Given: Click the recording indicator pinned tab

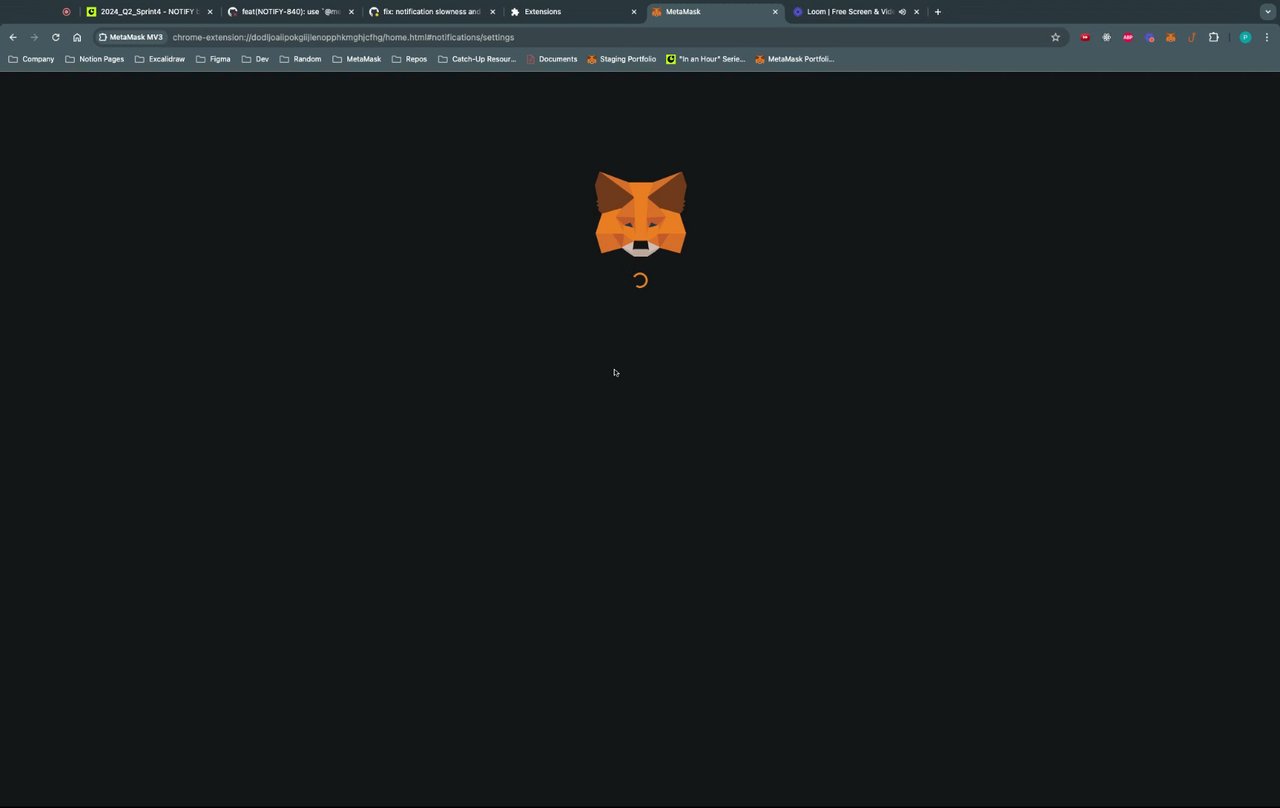Looking at the screenshot, I should point(66,12).
